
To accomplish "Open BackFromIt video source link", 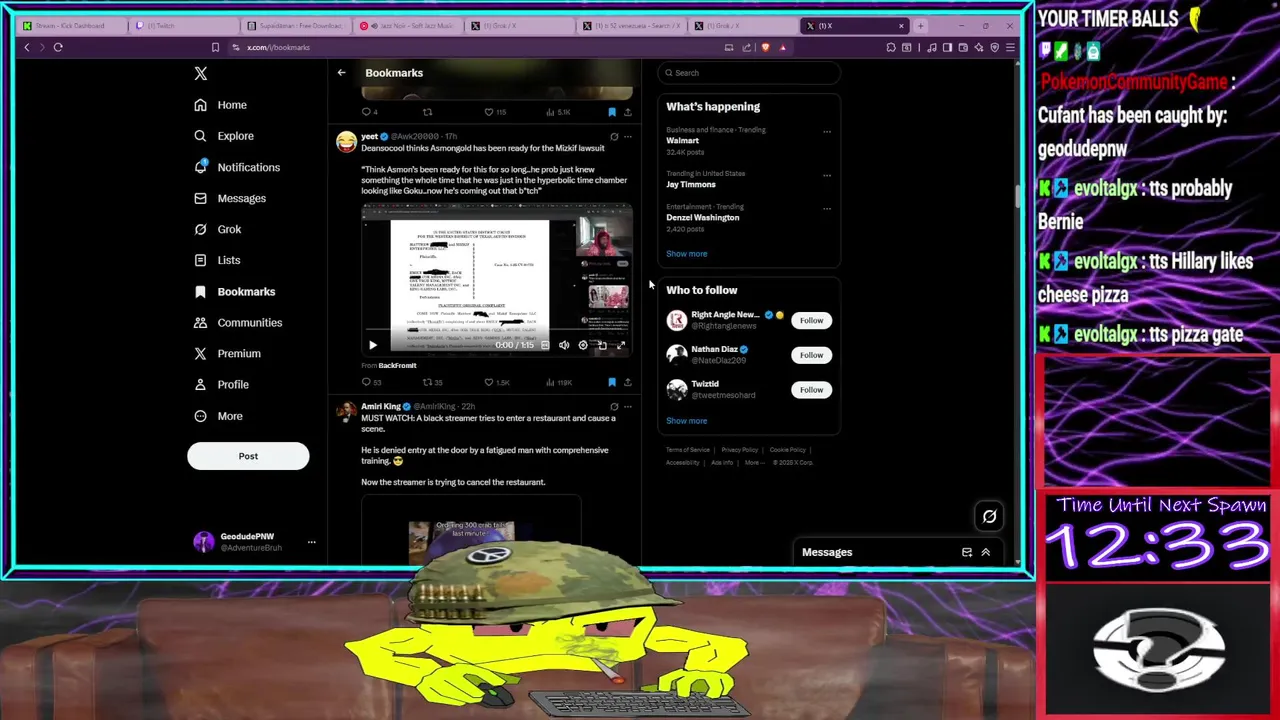I will [x=397, y=366].
